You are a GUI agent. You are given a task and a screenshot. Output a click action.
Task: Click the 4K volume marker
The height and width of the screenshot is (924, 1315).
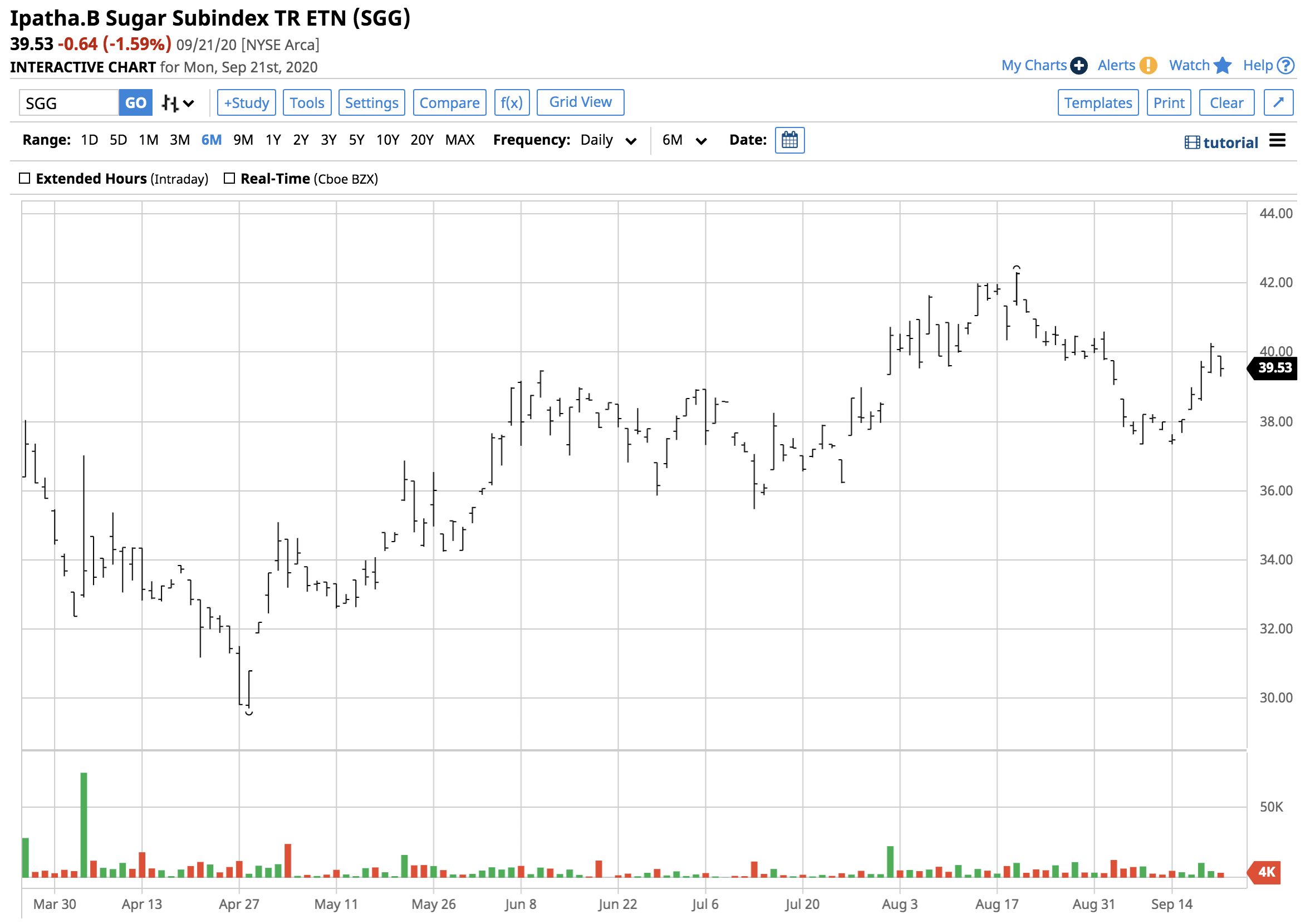pos(1264,872)
